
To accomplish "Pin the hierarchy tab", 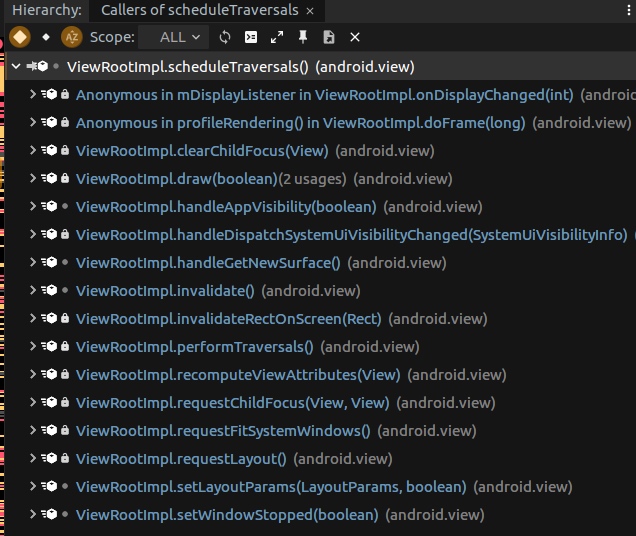I will 303,37.
